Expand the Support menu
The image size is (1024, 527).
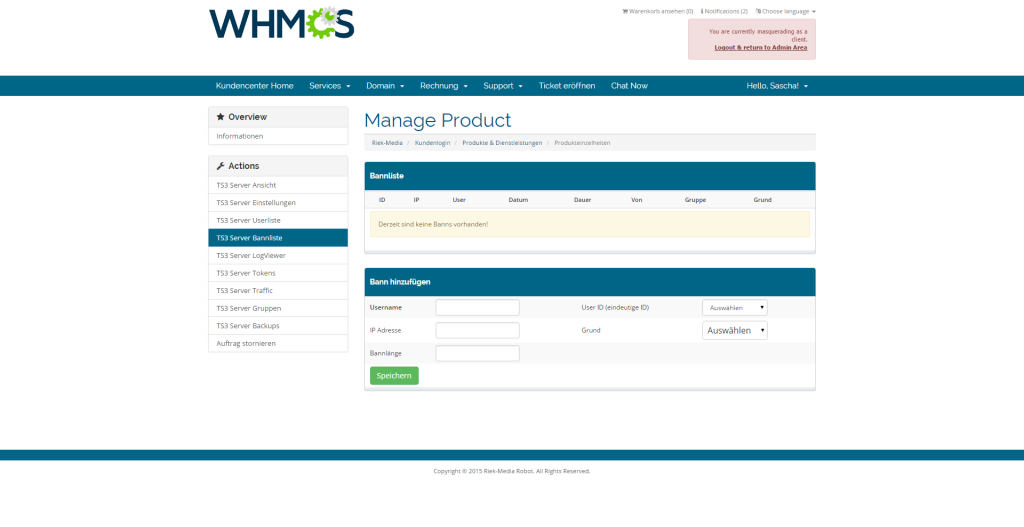point(502,86)
